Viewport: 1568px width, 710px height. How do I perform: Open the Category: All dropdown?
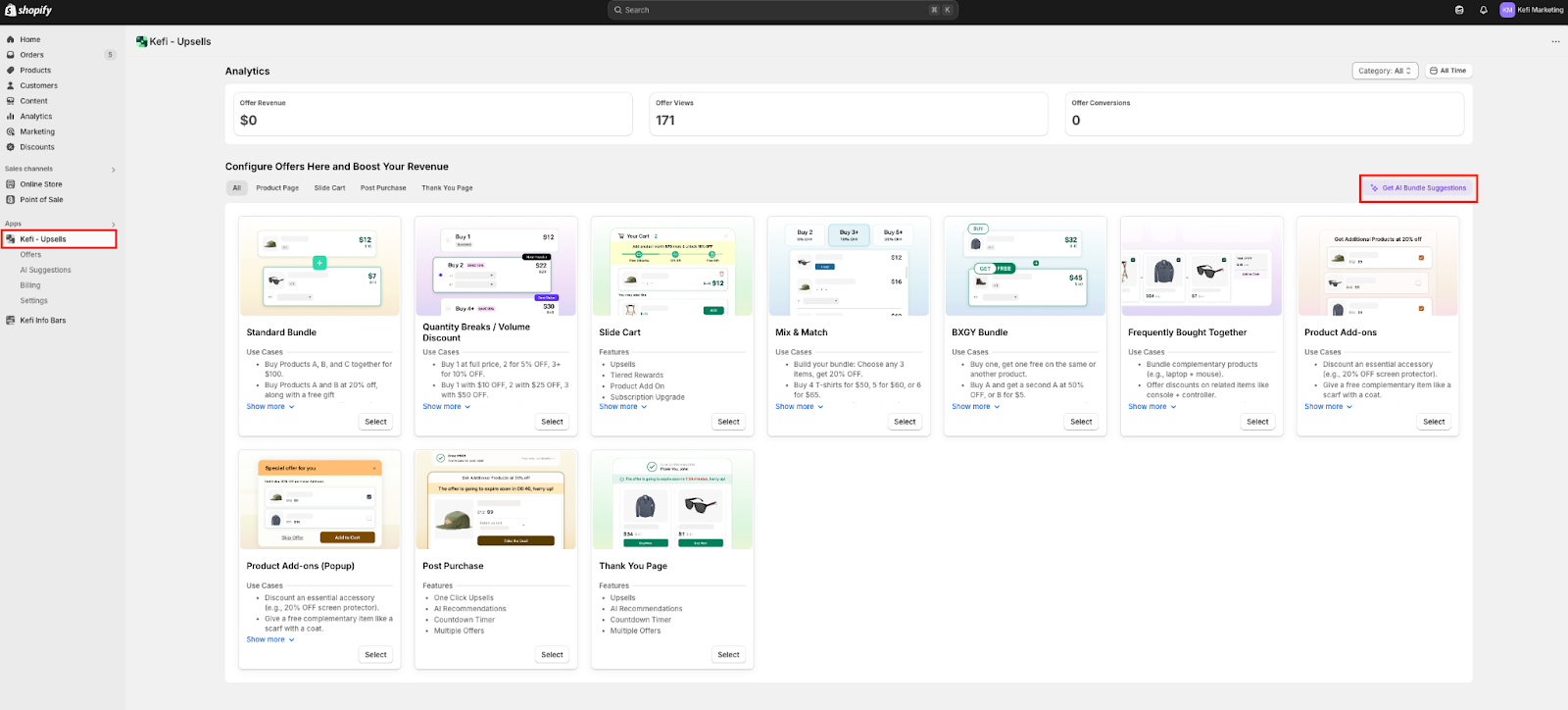coord(1384,71)
